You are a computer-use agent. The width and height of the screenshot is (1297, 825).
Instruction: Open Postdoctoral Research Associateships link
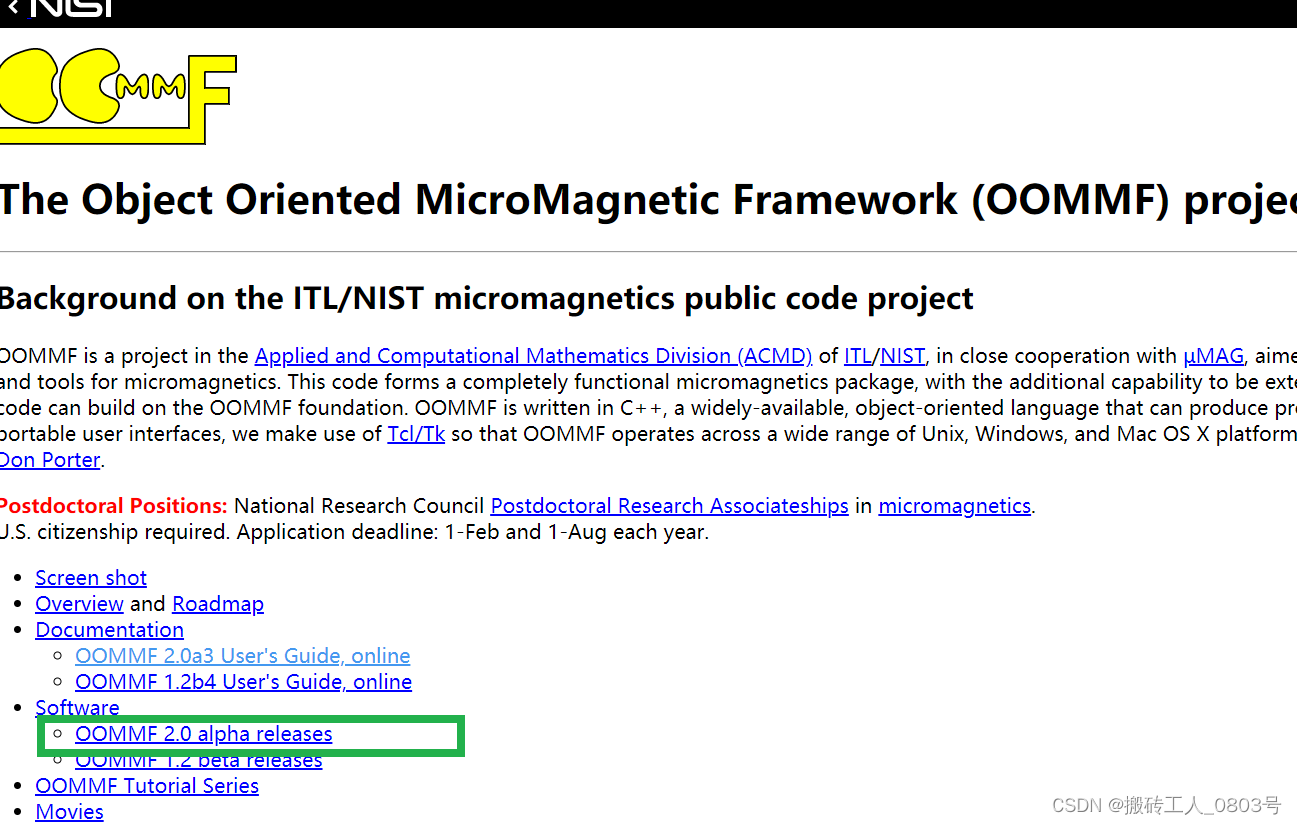[x=669, y=506]
